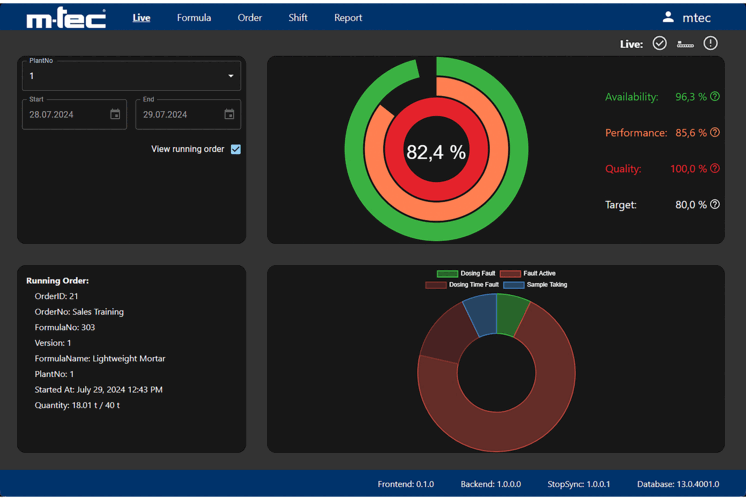The width and height of the screenshot is (746, 500).
Task: Click help icon next to Performance
Action: [715, 133]
